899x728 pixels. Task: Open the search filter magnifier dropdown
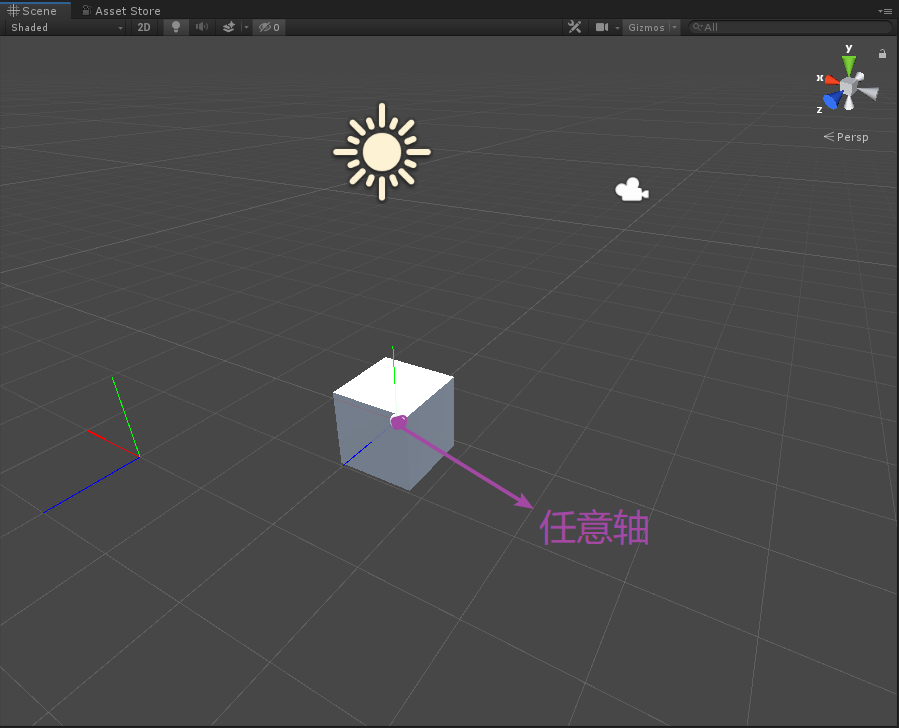click(698, 27)
